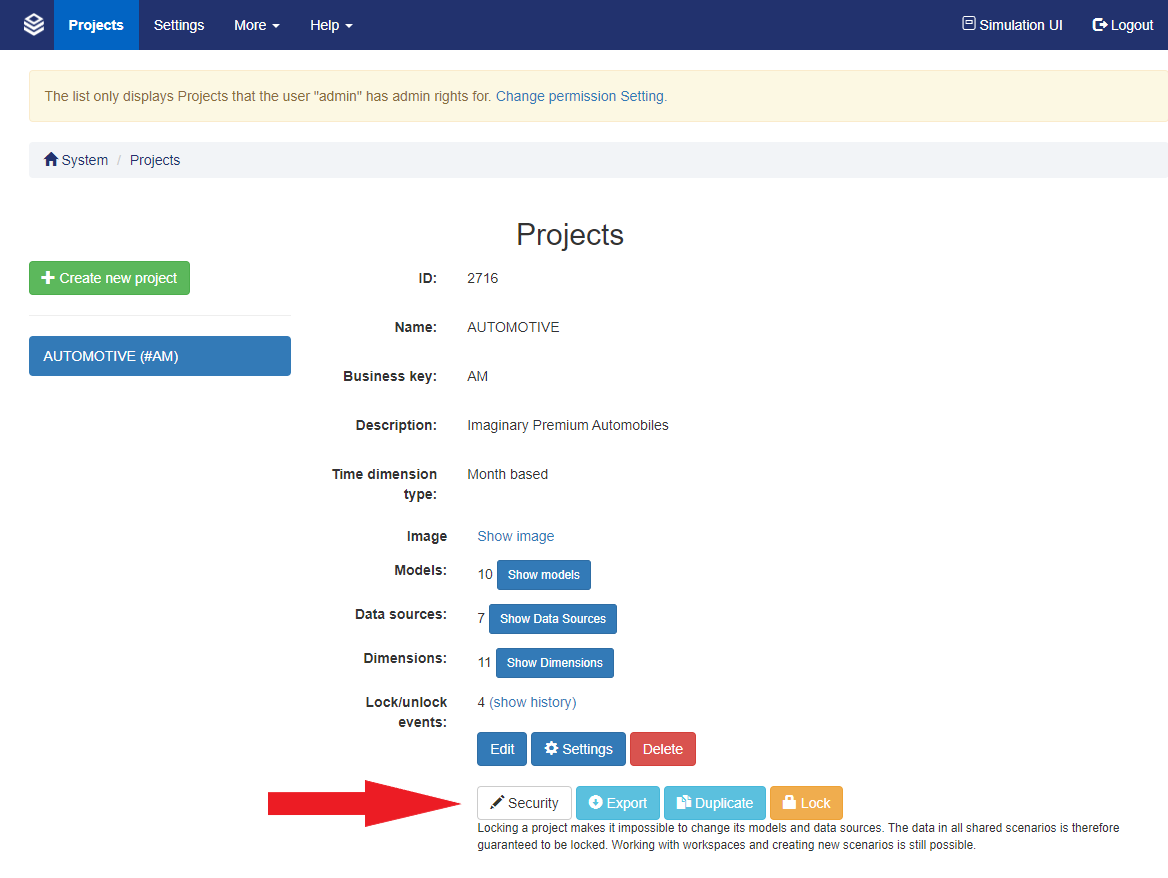Open the Projects tab in navbar
The image size is (1168, 878).
[96, 25]
